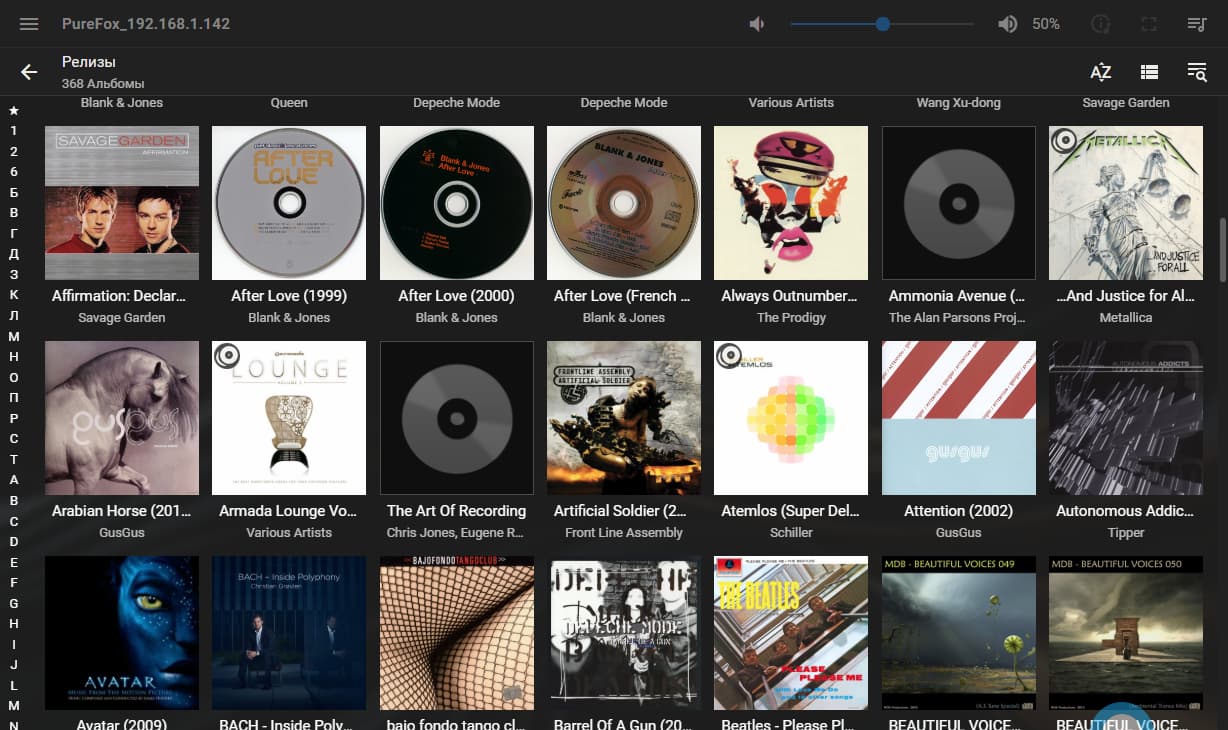This screenshot has width=1228, height=730.
Task: Jump to letter G in index
Action: [14, 603]
